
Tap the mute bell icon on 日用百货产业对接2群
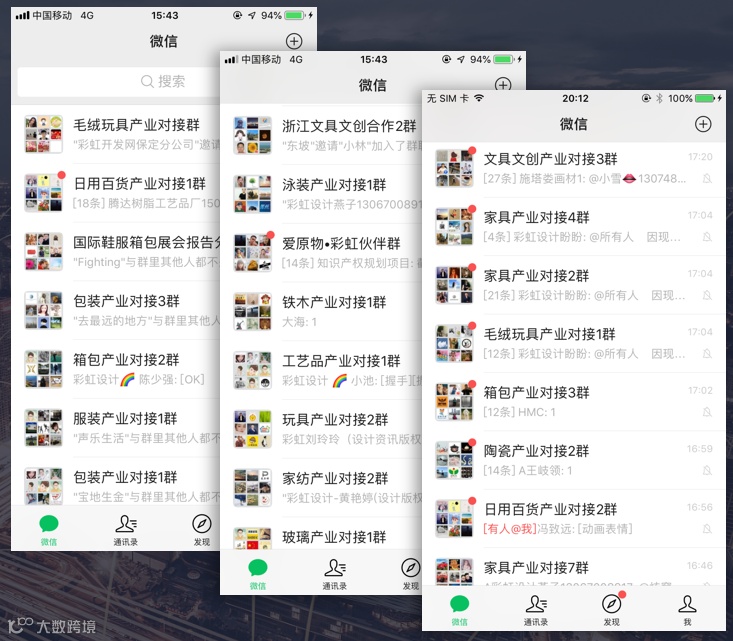coord(707,529)
